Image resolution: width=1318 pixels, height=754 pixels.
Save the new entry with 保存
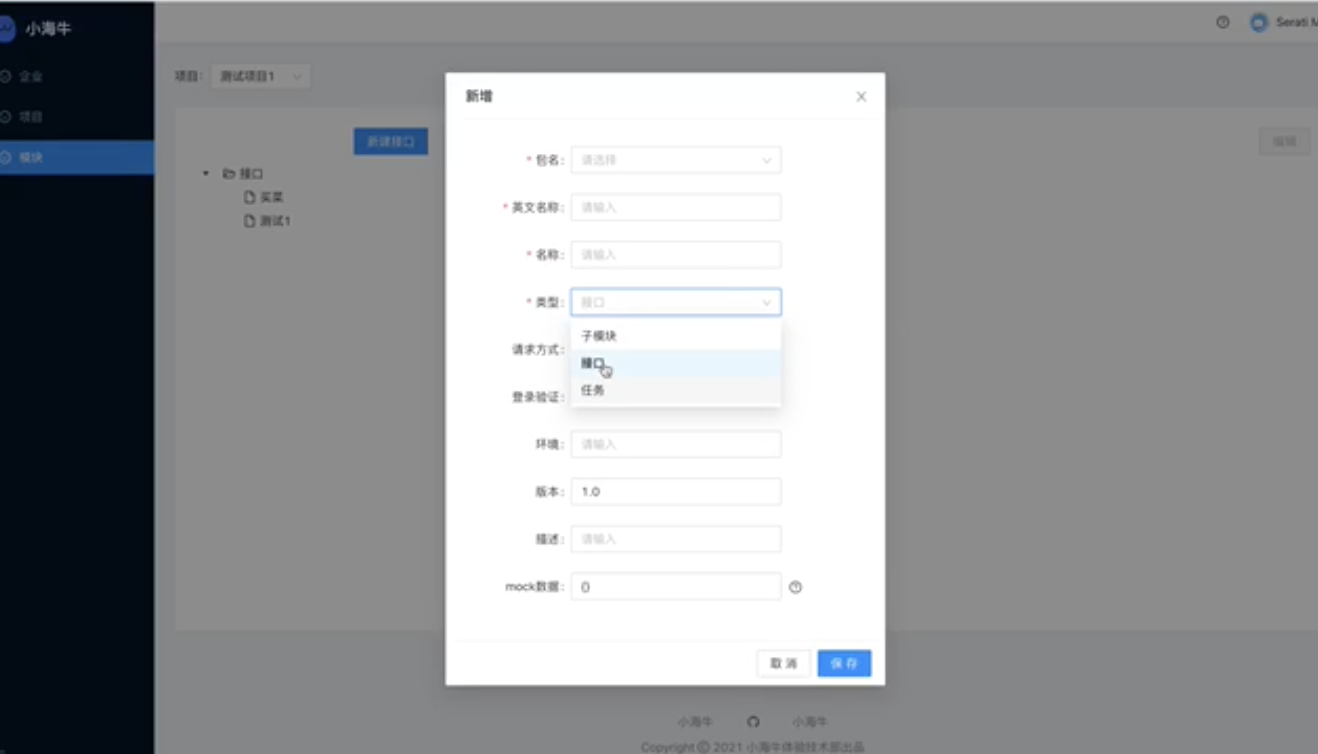[844, 663]
